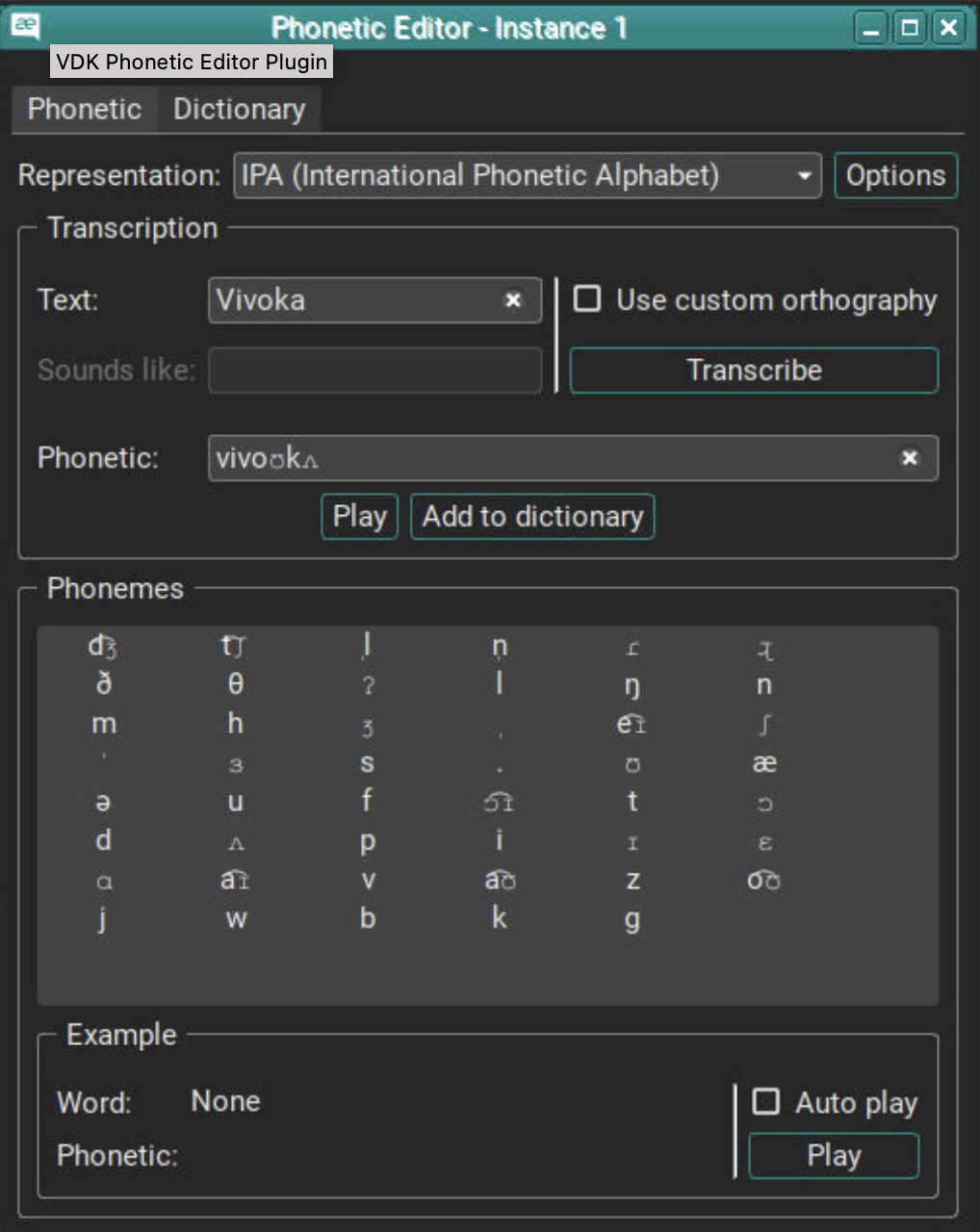Screen dimensions: 980x1232
Task: Insert the dʒ phoneme
Action: pos(103,646)
